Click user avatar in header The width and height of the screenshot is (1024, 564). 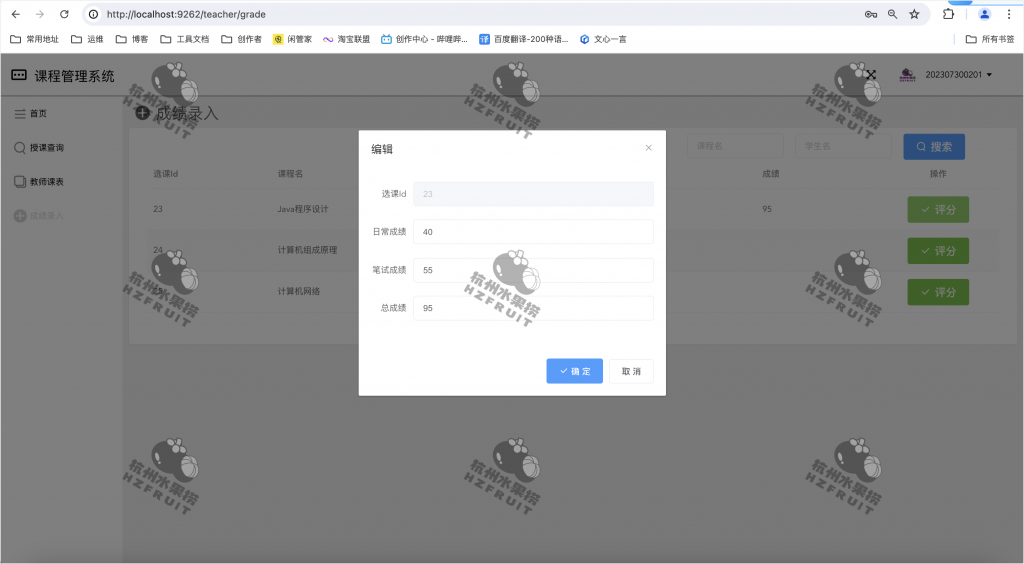point(907,75)
